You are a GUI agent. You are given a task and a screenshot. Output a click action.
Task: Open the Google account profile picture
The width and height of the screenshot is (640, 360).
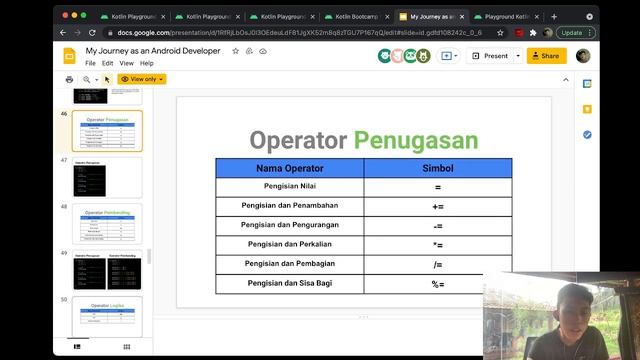click(x=583, y=56)
